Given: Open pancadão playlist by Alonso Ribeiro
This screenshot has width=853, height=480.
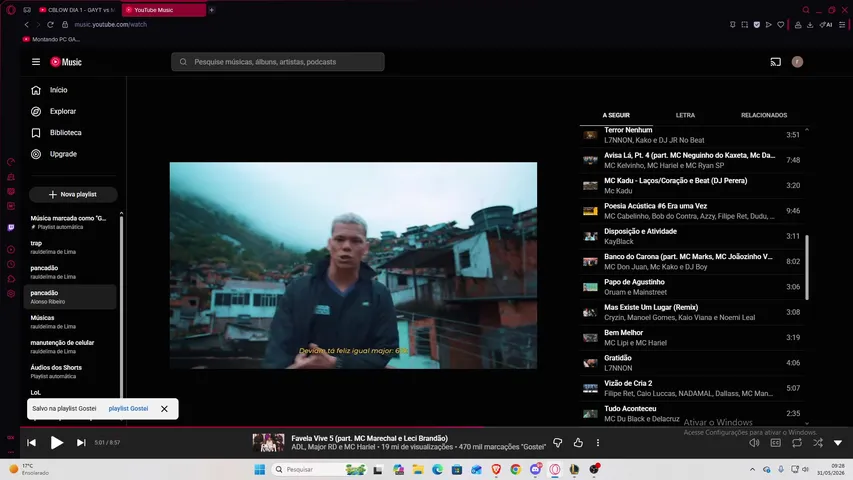Looking at the screenshot, I should pyautogui.click(x=71, y=297).
